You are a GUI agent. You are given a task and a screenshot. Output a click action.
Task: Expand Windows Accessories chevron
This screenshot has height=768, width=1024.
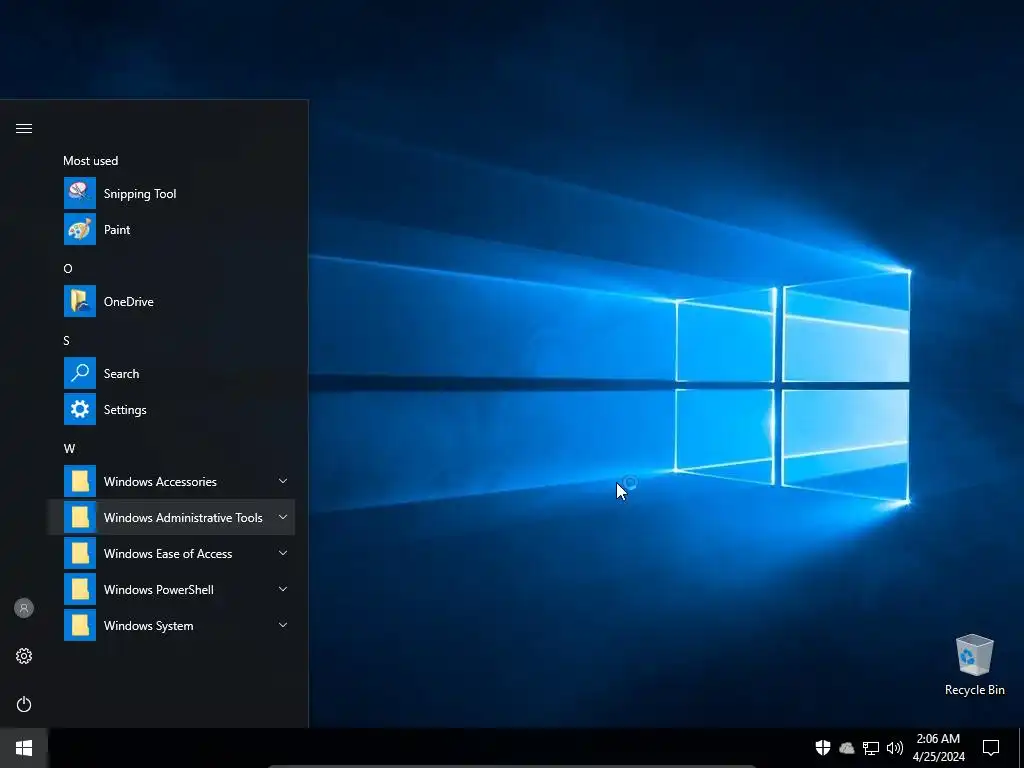283,481
